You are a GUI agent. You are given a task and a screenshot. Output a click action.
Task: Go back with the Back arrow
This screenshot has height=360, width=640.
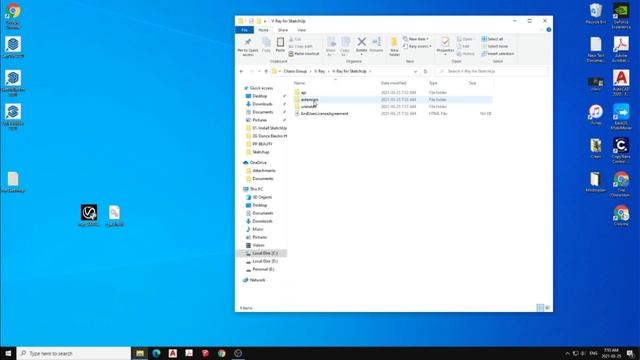[x=241, y=71]
